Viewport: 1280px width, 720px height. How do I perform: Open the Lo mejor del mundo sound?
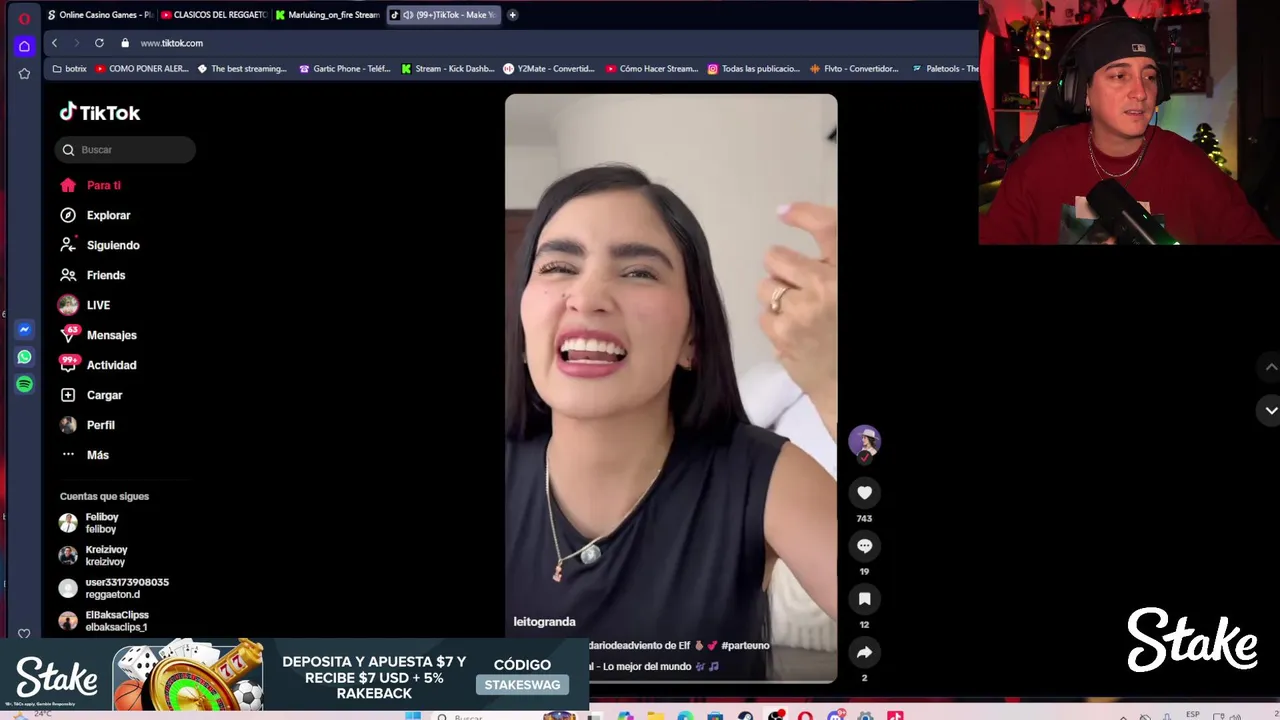653,666
